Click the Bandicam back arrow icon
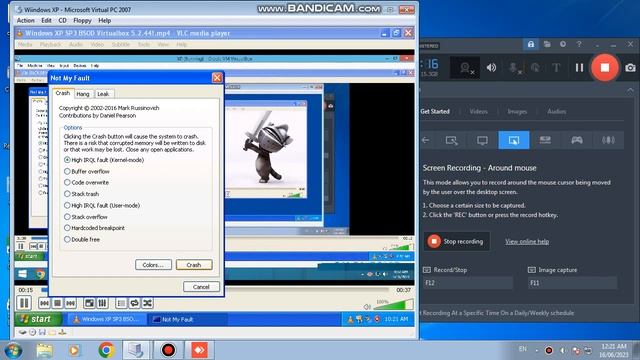Screen dimensions: 640x360 tap(426, 140)
